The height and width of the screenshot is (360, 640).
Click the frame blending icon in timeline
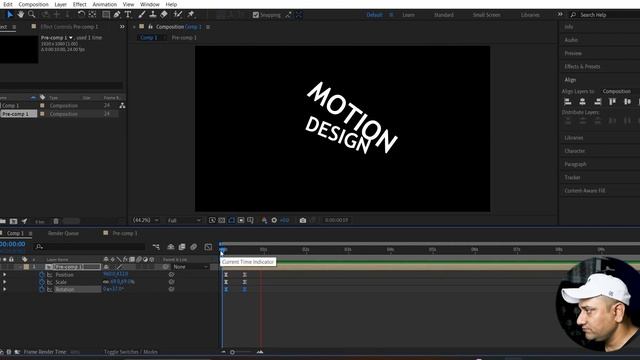pos(182,247)
